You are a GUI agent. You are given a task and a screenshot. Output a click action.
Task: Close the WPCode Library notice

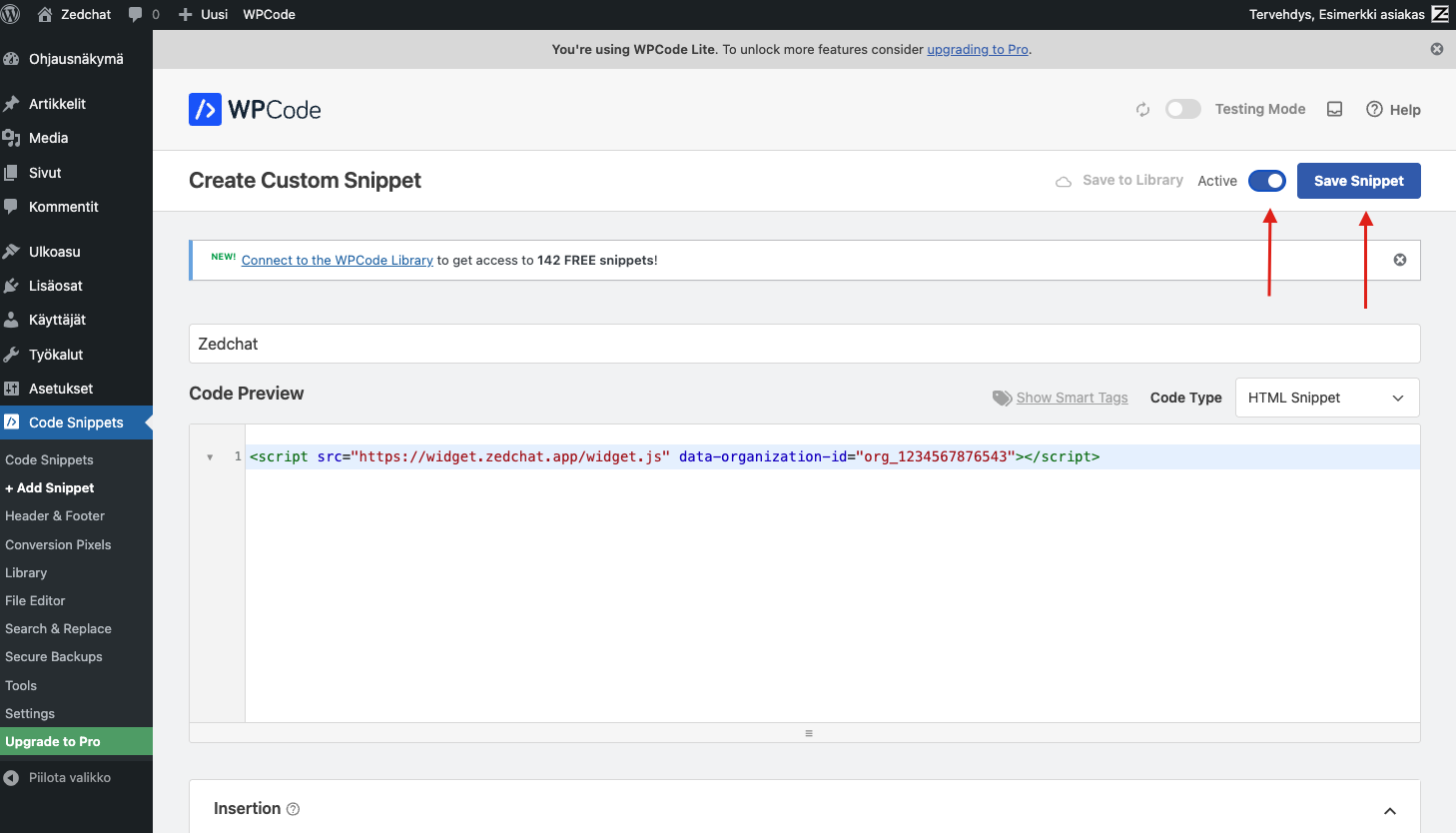click(1399, 260)
